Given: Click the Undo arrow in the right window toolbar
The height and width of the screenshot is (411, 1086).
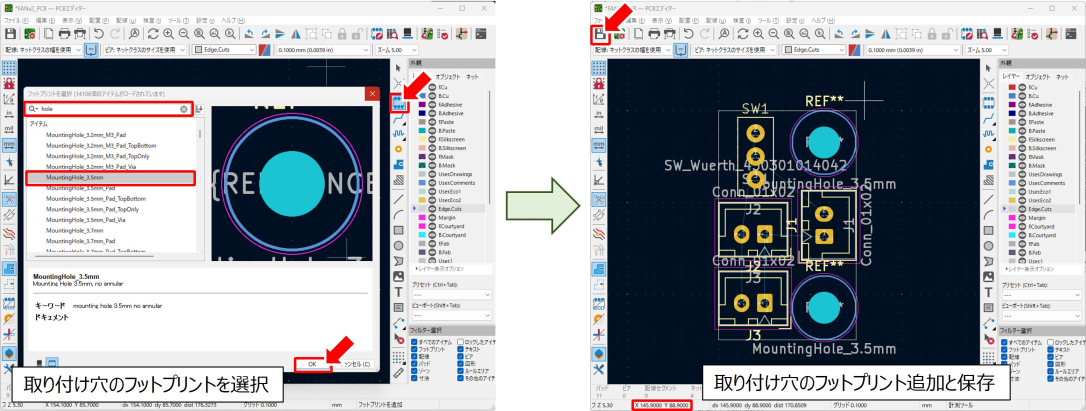Looking at the screenshot, I should [x=690, y=34].
